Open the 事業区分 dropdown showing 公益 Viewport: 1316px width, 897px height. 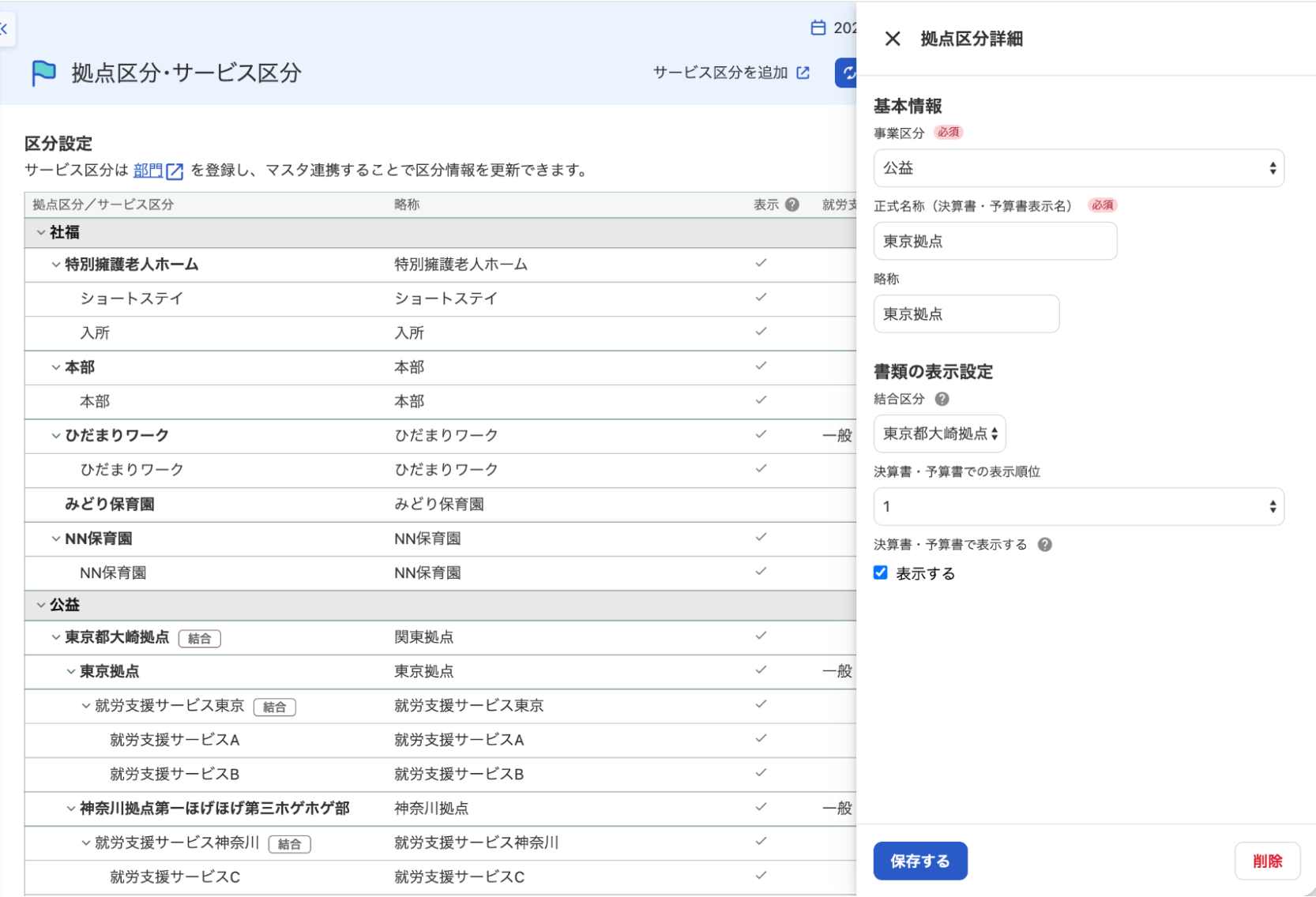tap(1078, 168)
